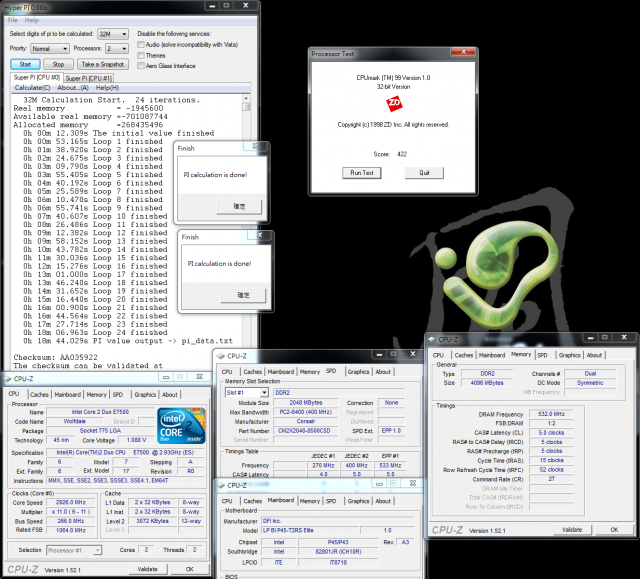The image size is (640, 579).
Task: Open the Help menu in Hyper PI
Action: tap(31, 20)
